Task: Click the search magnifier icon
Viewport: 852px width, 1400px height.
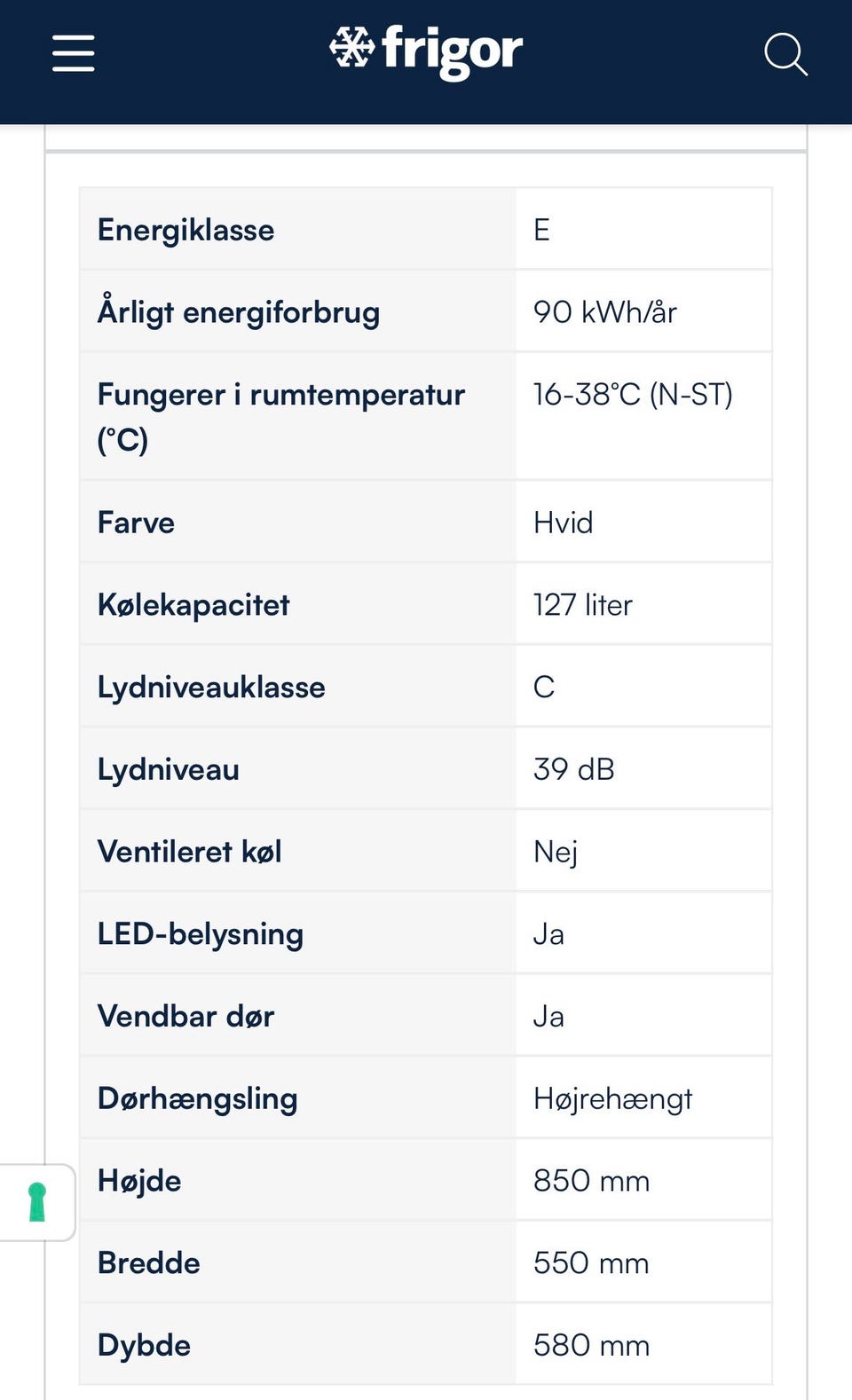Action: tap(785, 55)
